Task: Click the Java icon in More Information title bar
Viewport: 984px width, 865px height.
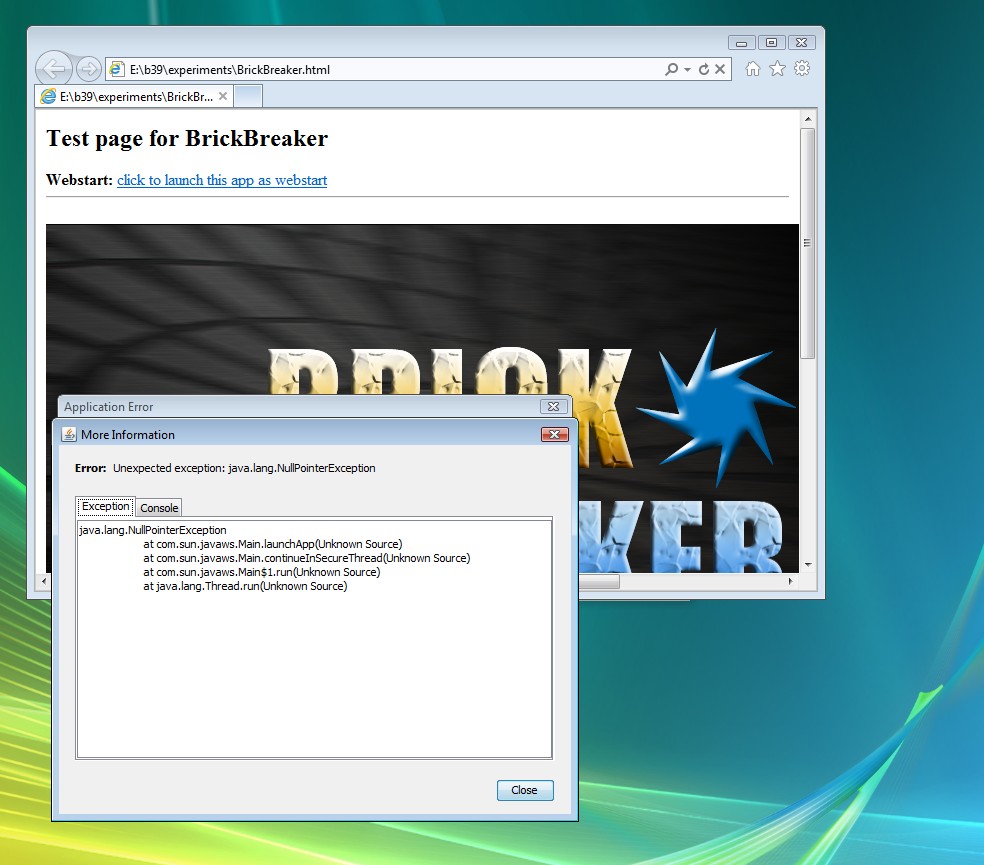Action: pos(69,435)
